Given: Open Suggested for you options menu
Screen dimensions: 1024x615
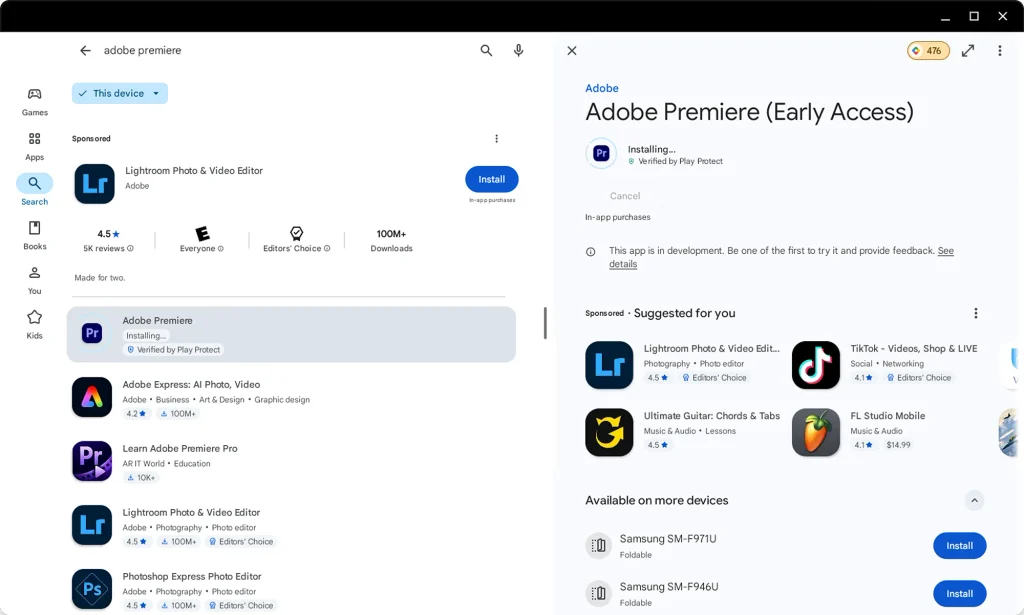Looking at the screenshot, I should 976,313.
